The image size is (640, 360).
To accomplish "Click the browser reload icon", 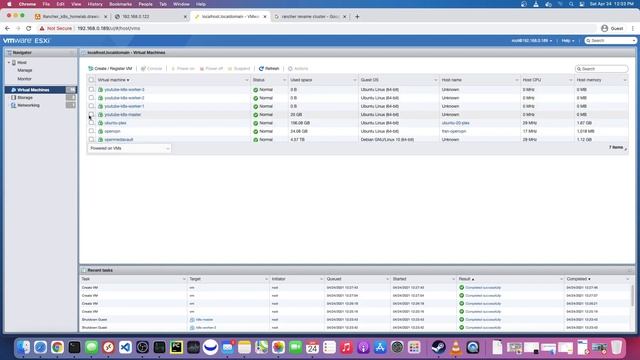I will click(x=29, y=28).
